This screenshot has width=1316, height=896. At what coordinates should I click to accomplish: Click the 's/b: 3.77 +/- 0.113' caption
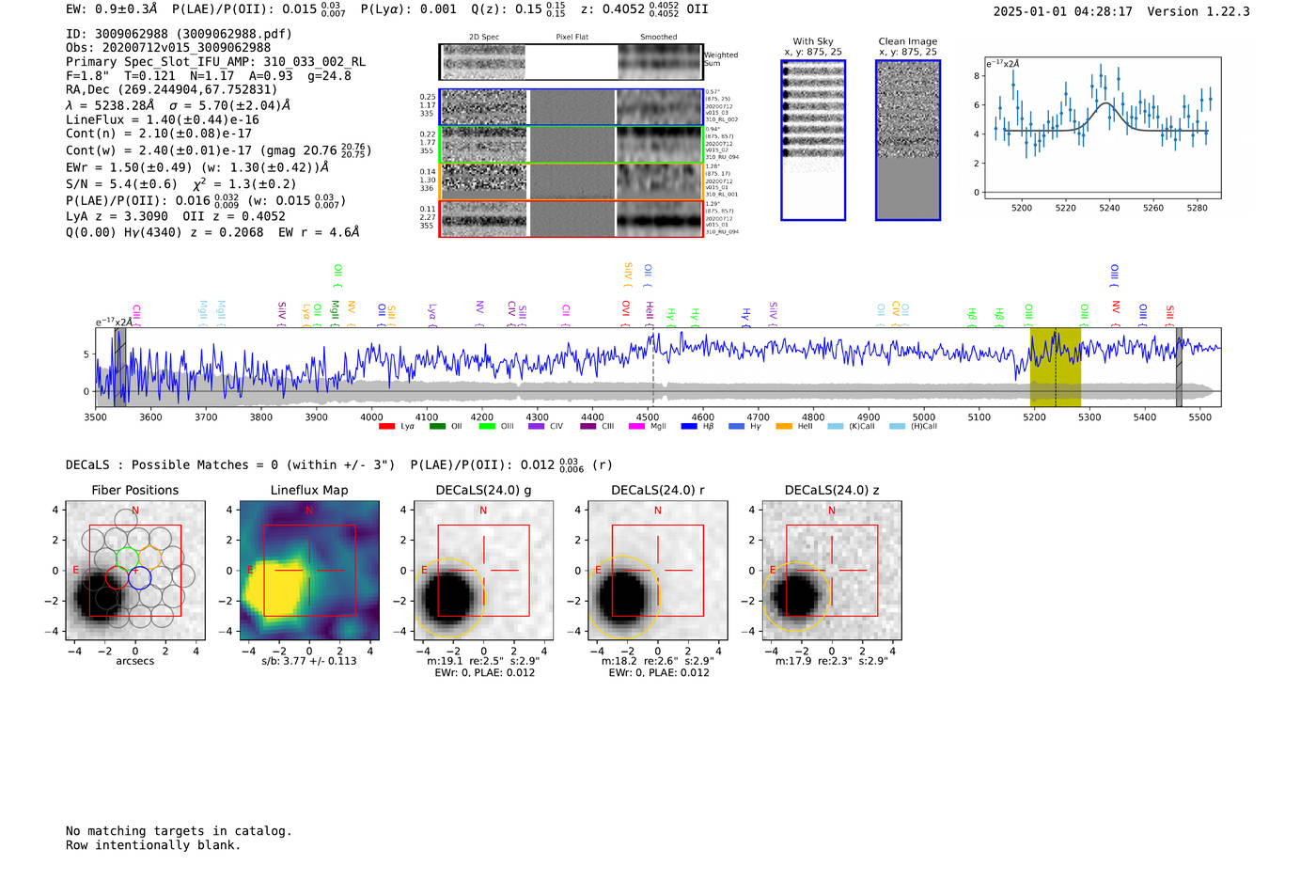(309, 661)
